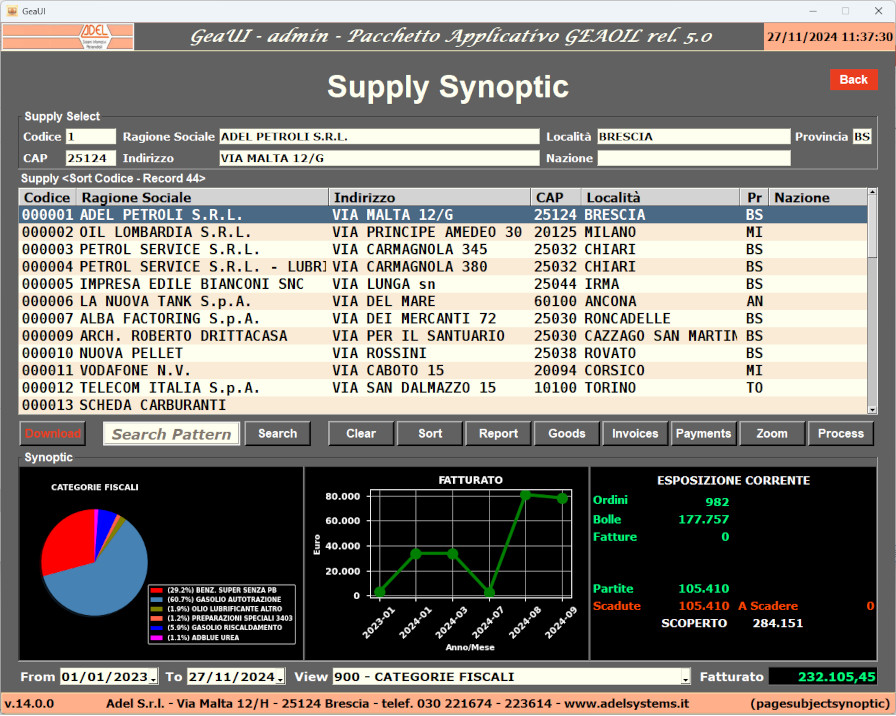Select row 000009 ARCH. ROBERTO DRITTACASA
896x716 pixels.
[x=443, y=336]
